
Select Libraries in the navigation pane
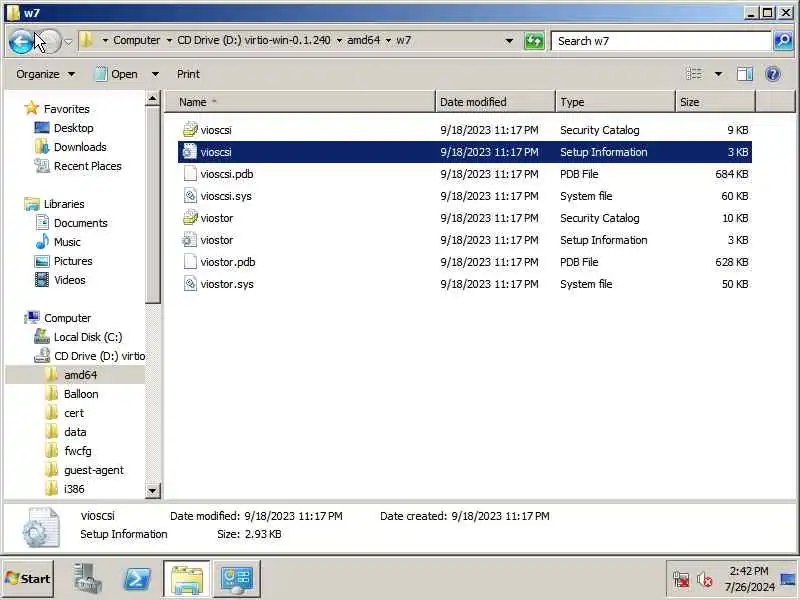[x=64, y=204]
